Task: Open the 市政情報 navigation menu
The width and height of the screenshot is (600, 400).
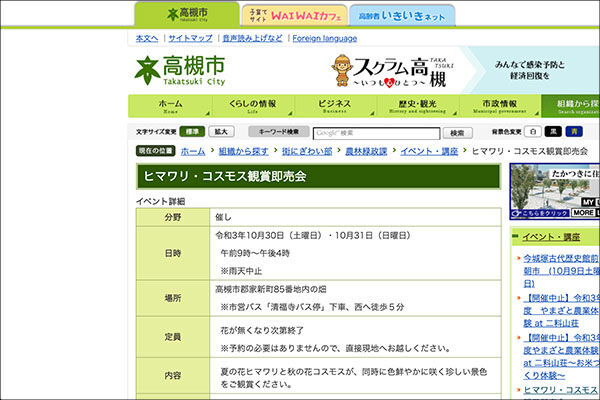Action: 500,106
